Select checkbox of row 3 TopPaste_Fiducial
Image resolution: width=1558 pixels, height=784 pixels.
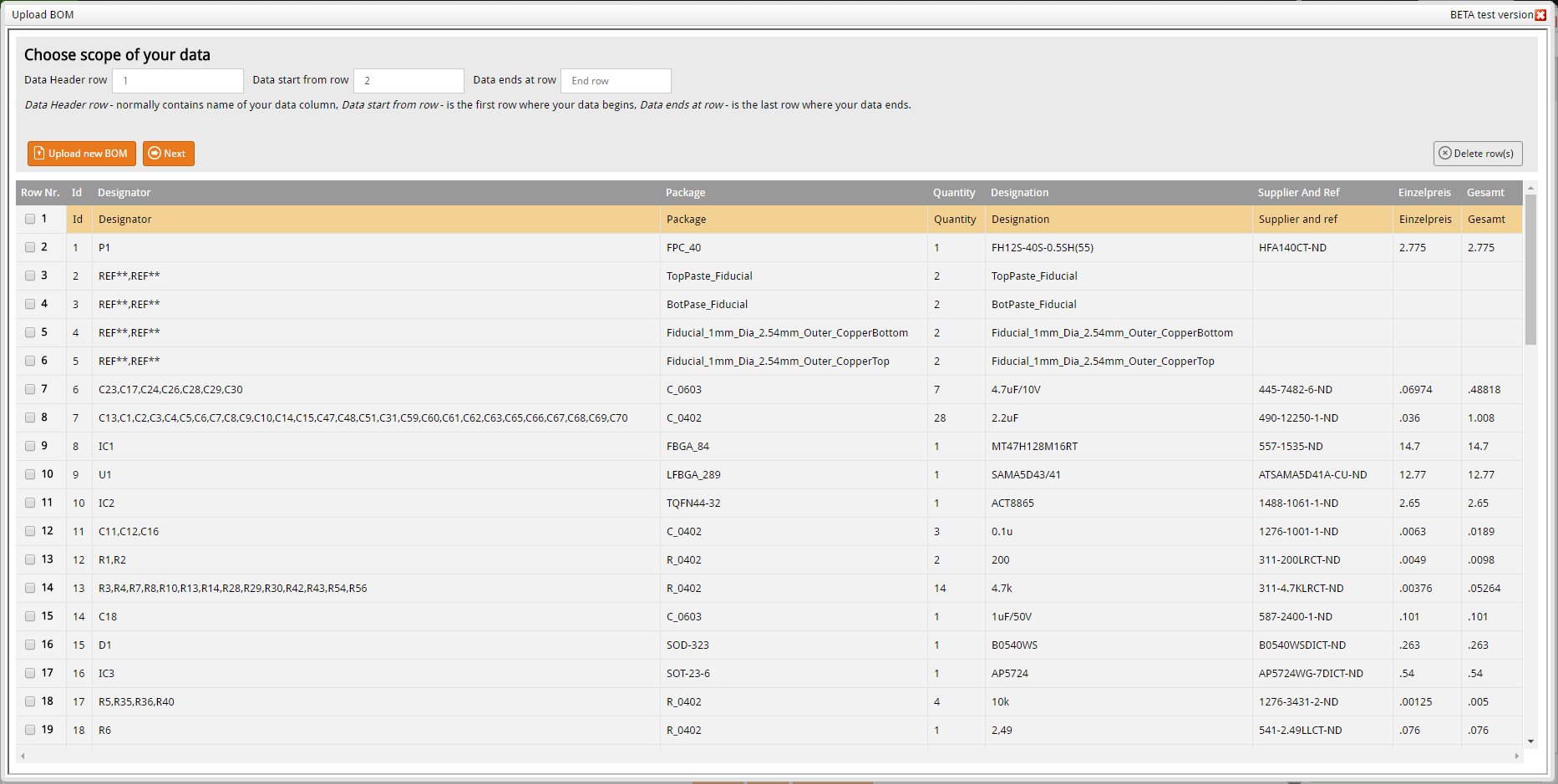(30, 276)
